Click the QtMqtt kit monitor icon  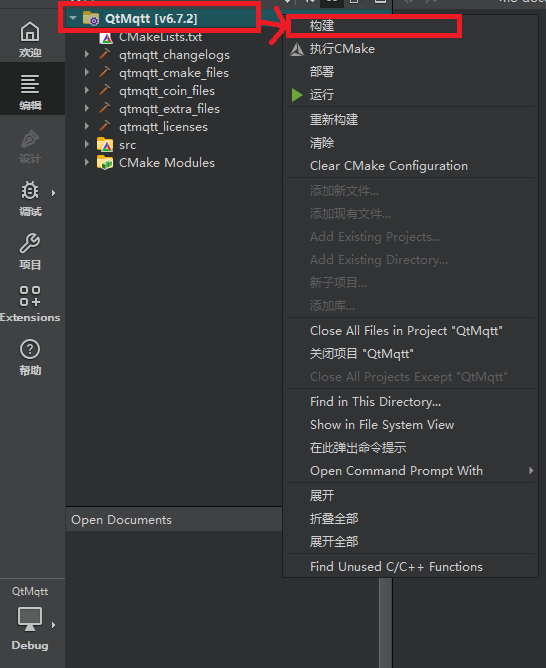(x=30, y=619)
